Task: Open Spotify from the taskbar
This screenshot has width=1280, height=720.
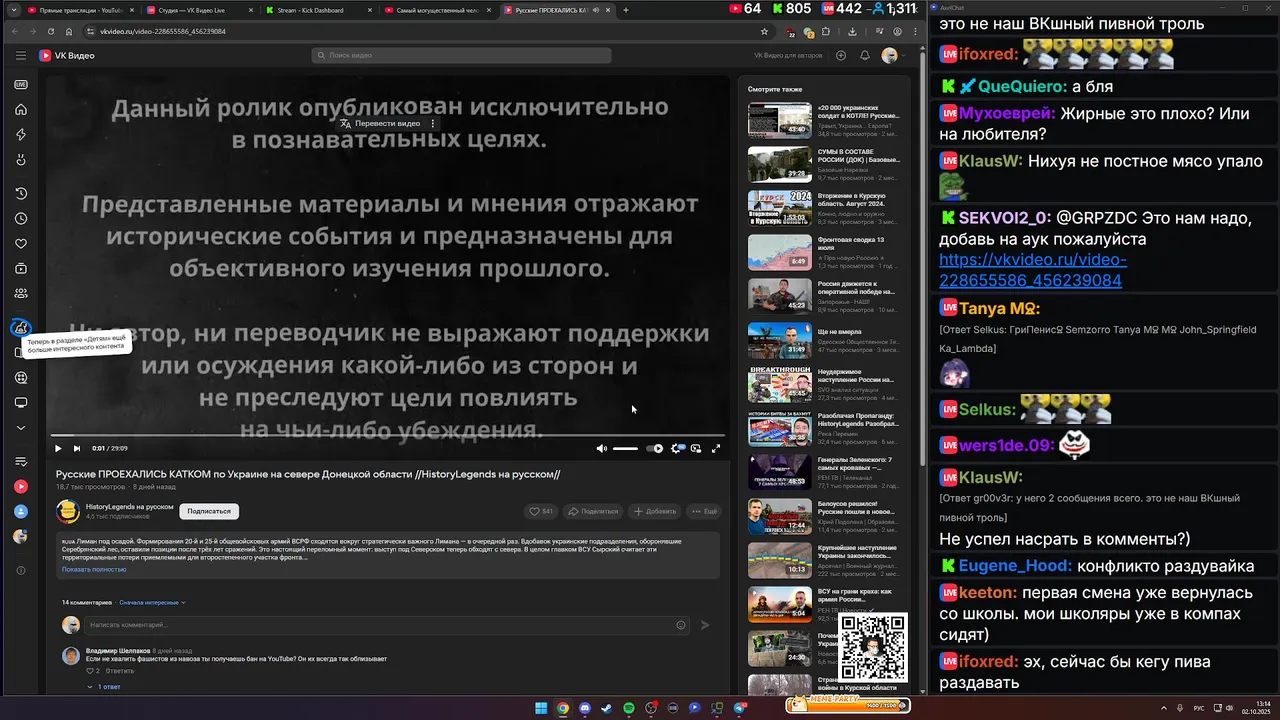Action: click(x=629, y=708)
